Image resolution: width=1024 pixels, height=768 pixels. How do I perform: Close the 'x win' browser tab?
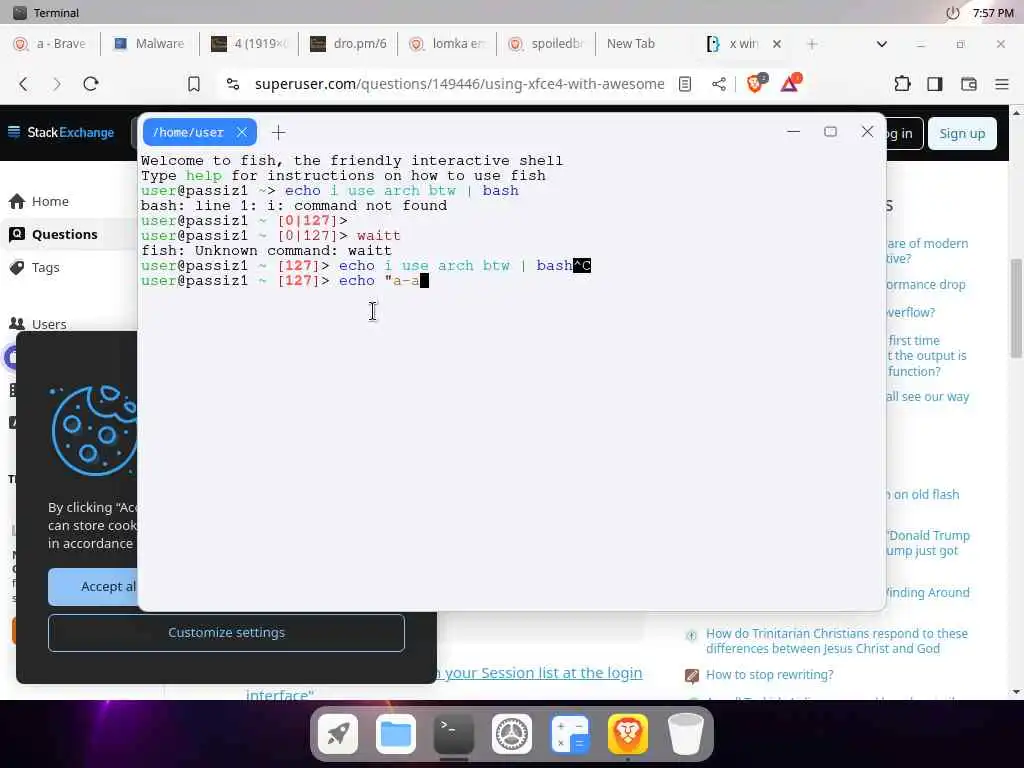click(x=776, y=44)
